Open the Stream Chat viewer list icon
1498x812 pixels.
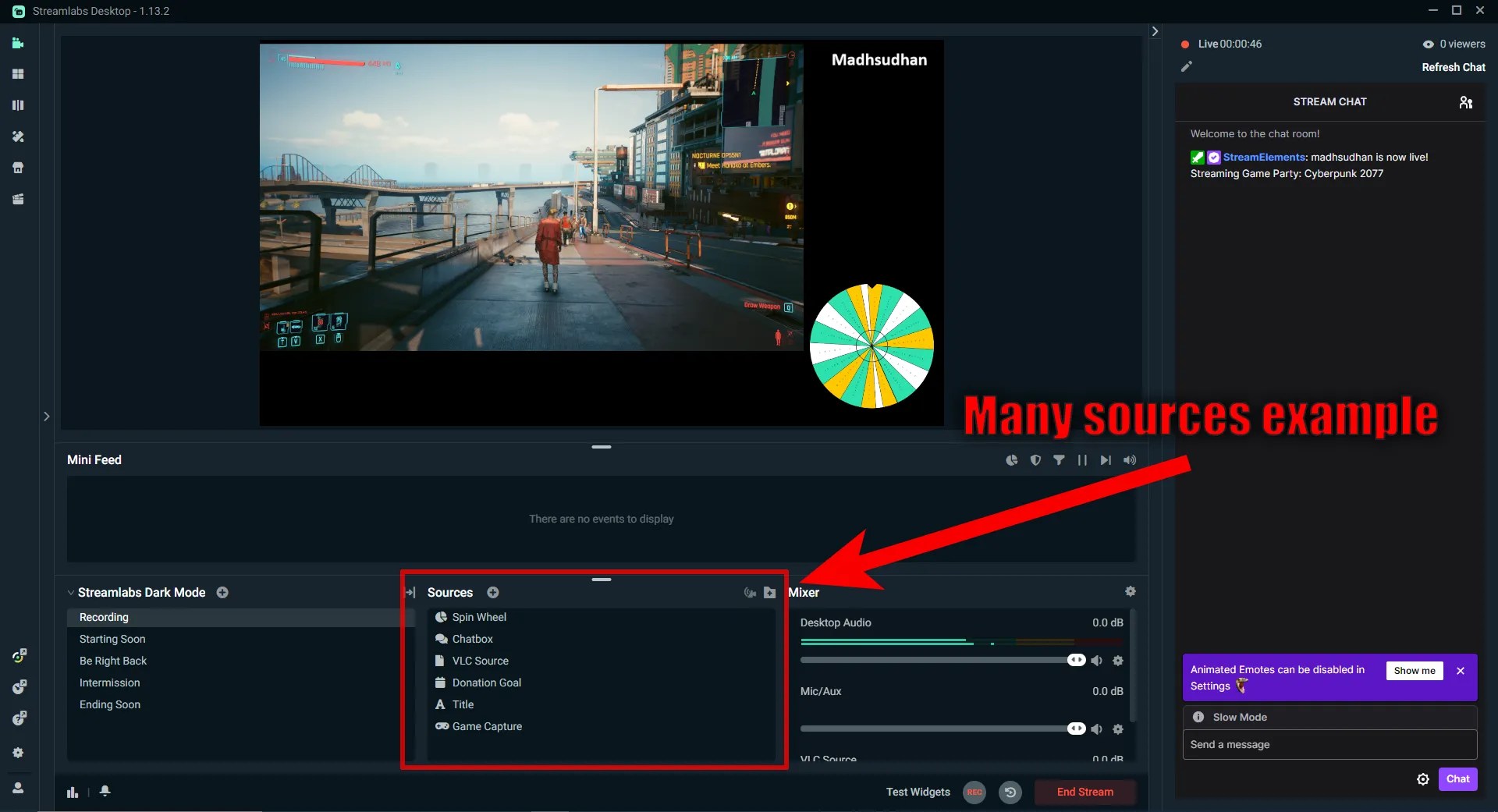(x=1465, y=102)
